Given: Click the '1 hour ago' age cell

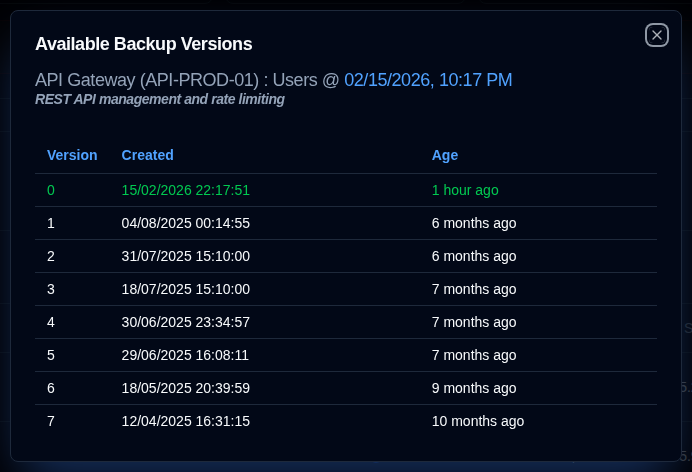Looking at the screenshot, I should pyautogui.click(x=465, y=190).
